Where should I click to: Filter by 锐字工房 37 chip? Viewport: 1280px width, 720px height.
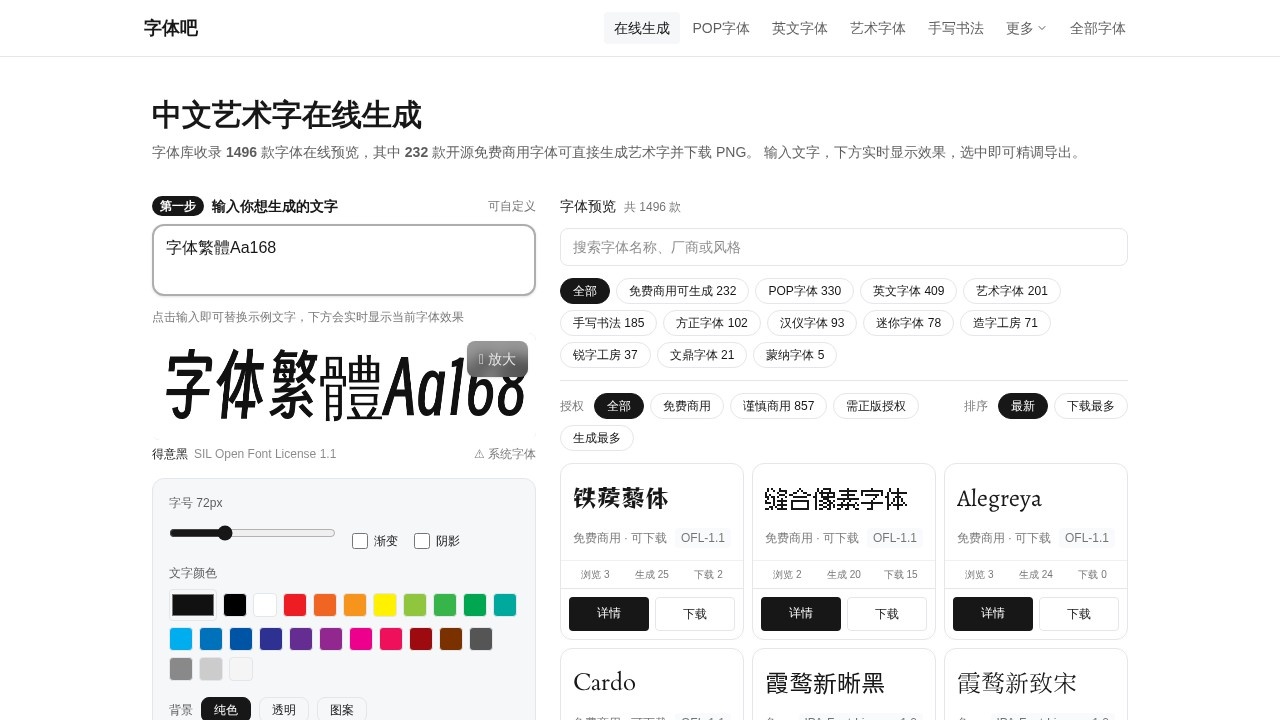[605, 355]
